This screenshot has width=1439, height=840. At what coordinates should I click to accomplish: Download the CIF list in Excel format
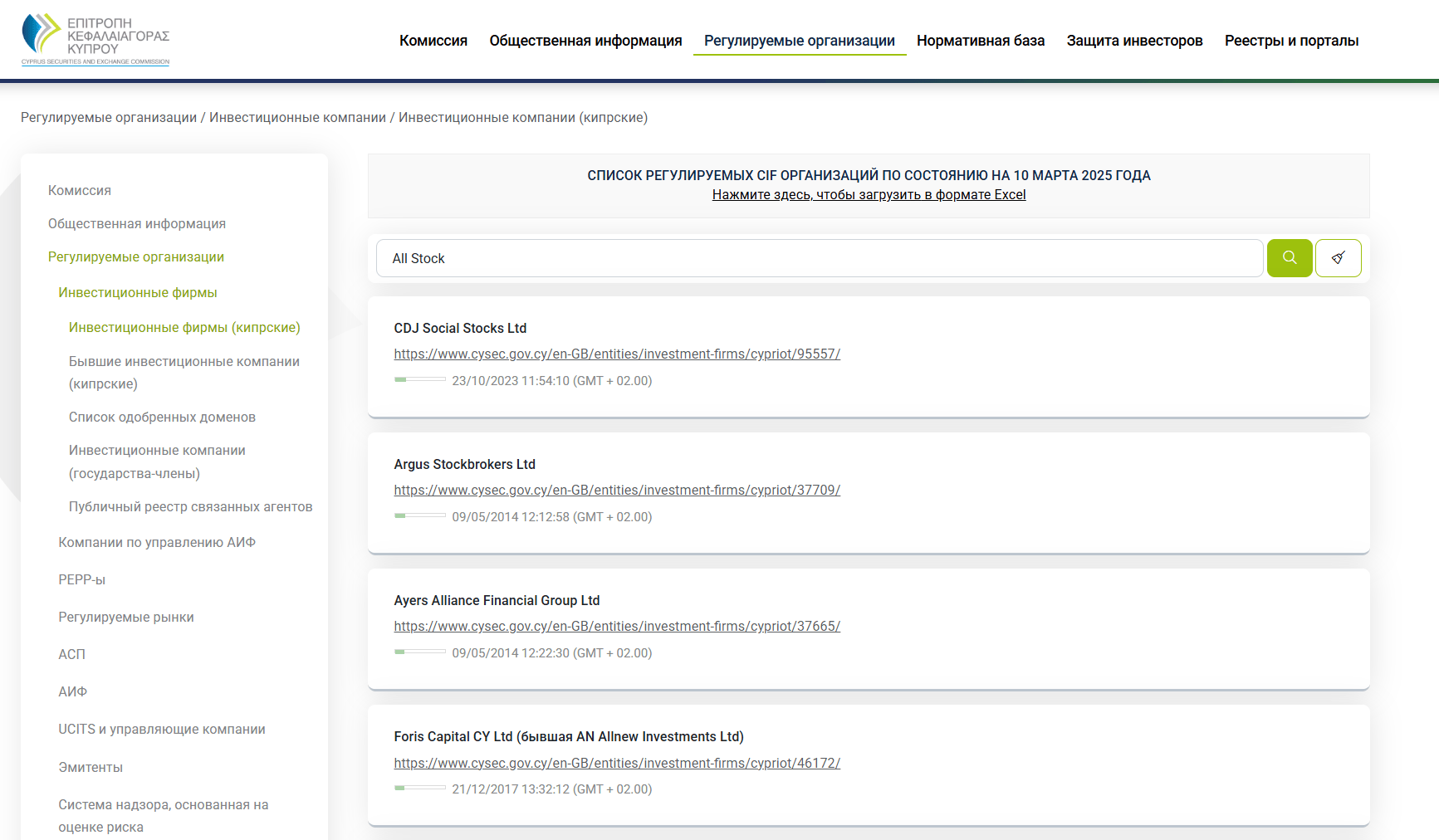coord(869,195)
